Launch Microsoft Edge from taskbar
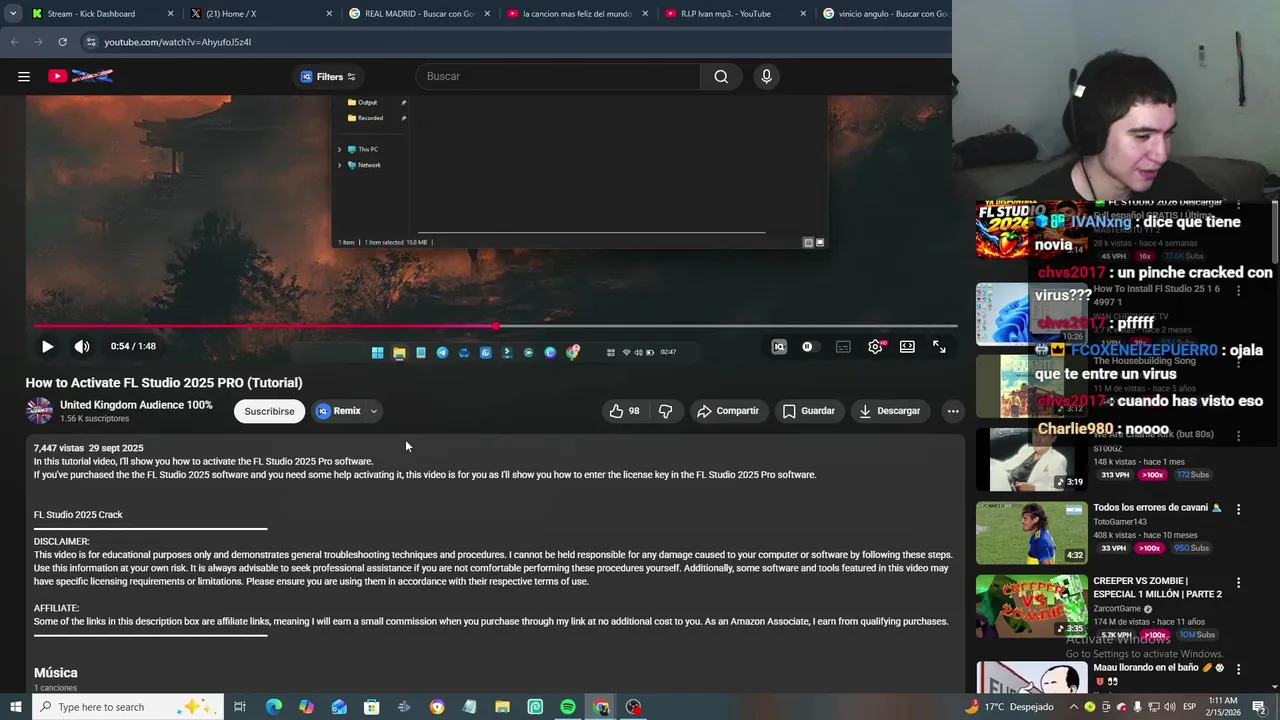Viewport: 1280px width, 720px height. coord(273,707)
